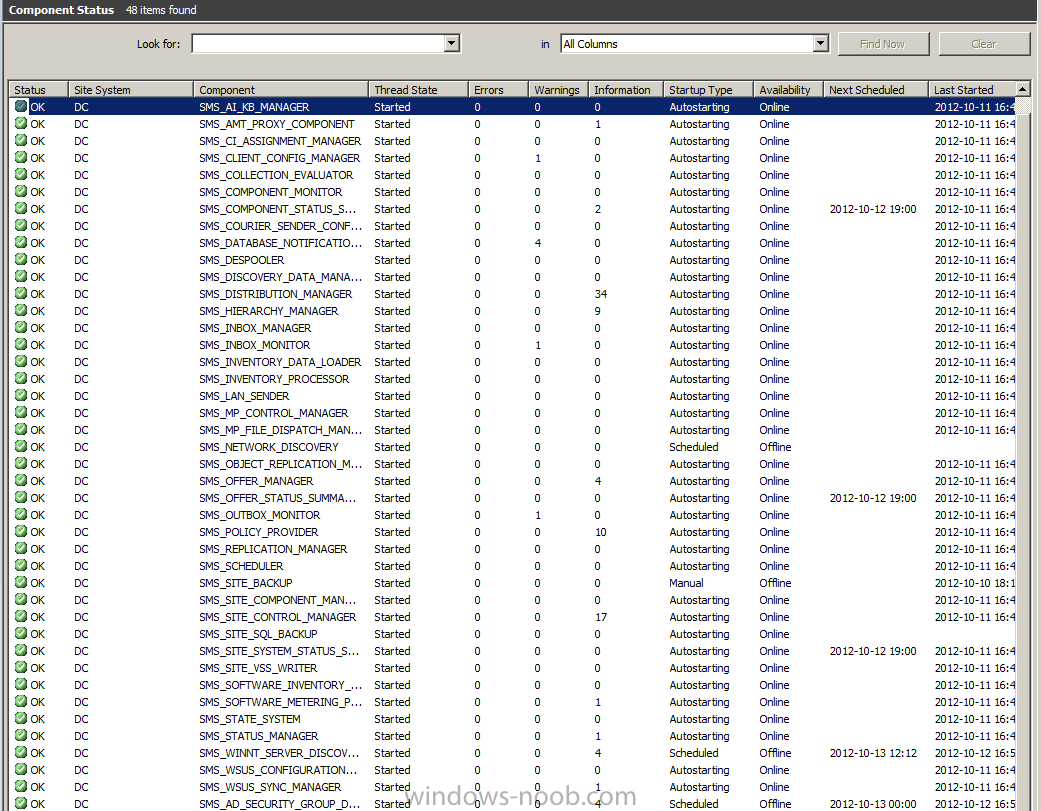Click the status icon for SMS_NETWORK_DISCOVERY
This screenshot has width=1041, height=811.
click(21, 447)
